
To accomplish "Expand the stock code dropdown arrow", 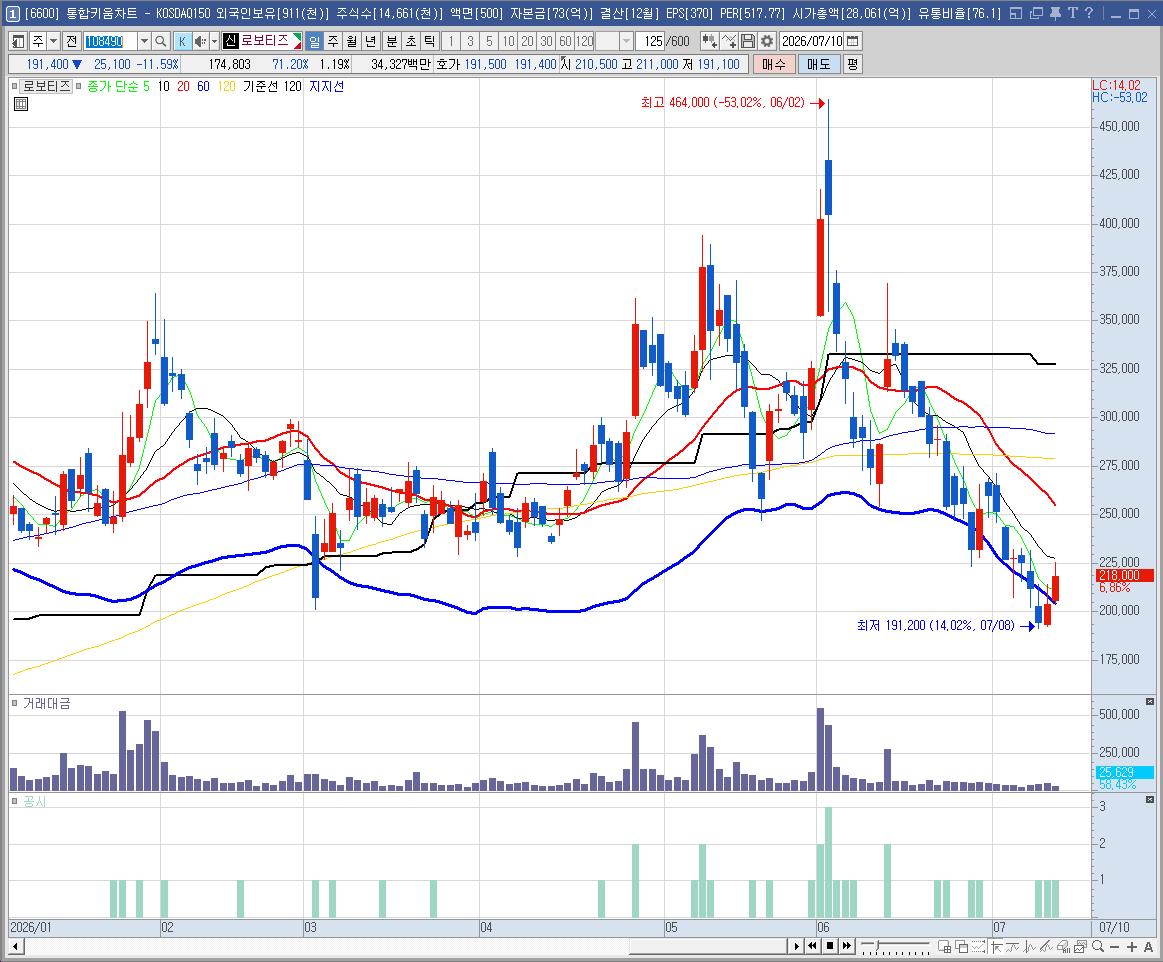I will 144,42.
